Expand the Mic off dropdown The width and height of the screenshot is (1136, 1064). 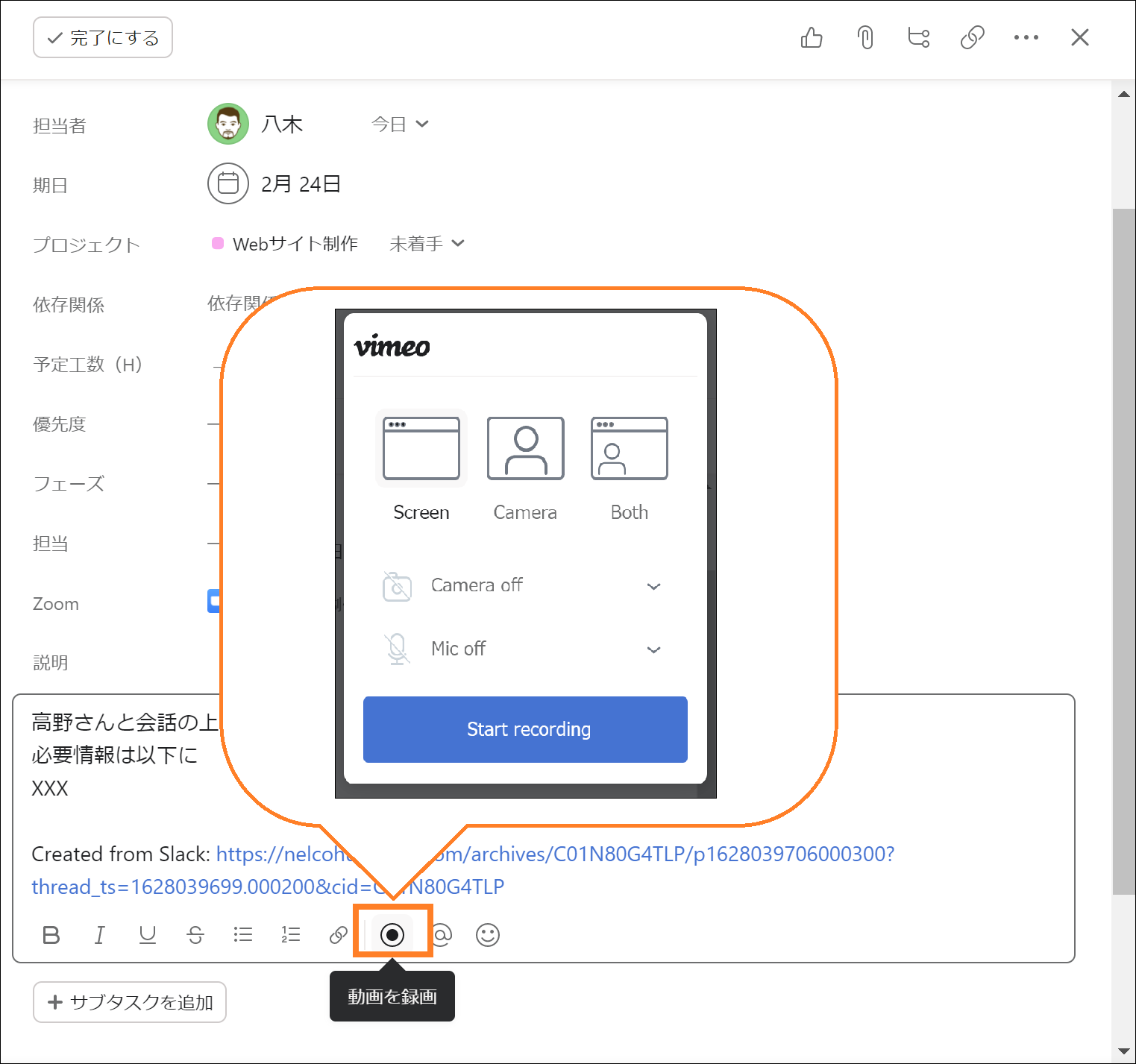(x=654, y=649)
